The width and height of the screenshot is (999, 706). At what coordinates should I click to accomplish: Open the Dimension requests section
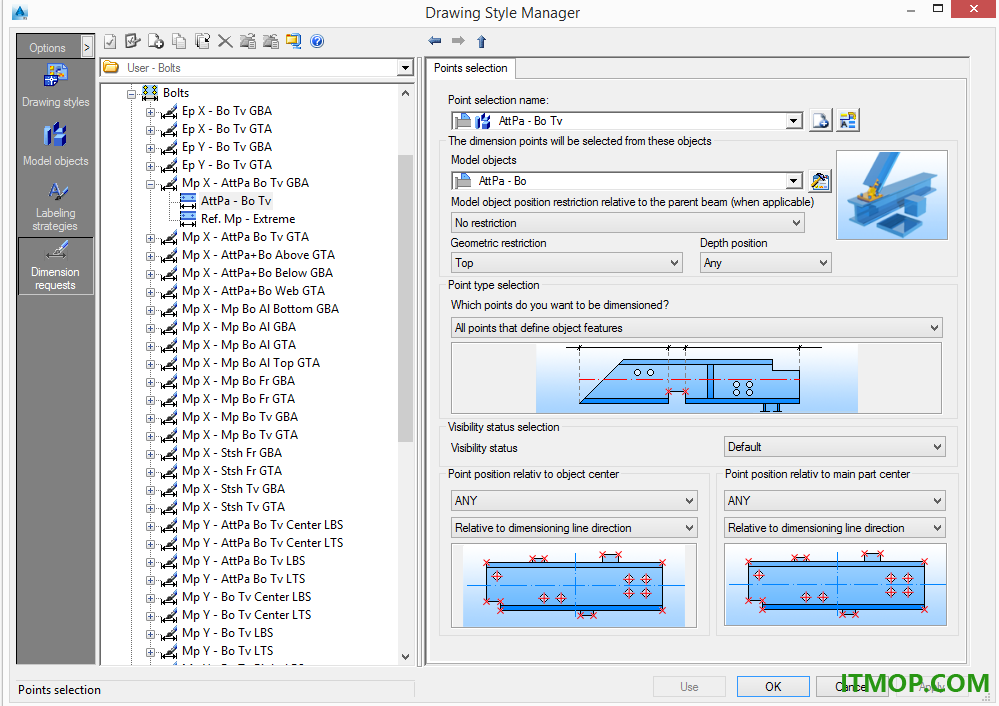(55, 266)
